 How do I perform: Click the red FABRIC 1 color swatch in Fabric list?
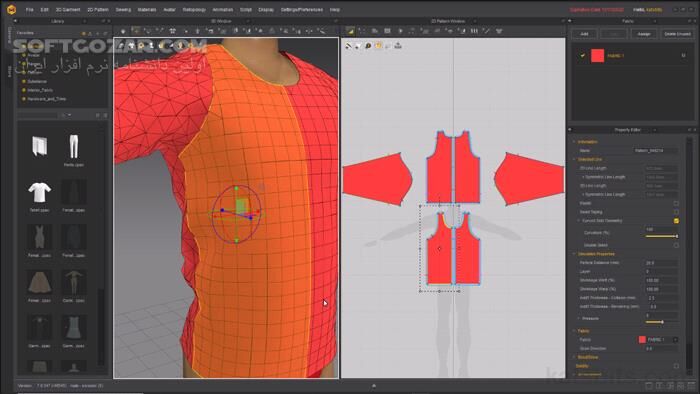597,55
